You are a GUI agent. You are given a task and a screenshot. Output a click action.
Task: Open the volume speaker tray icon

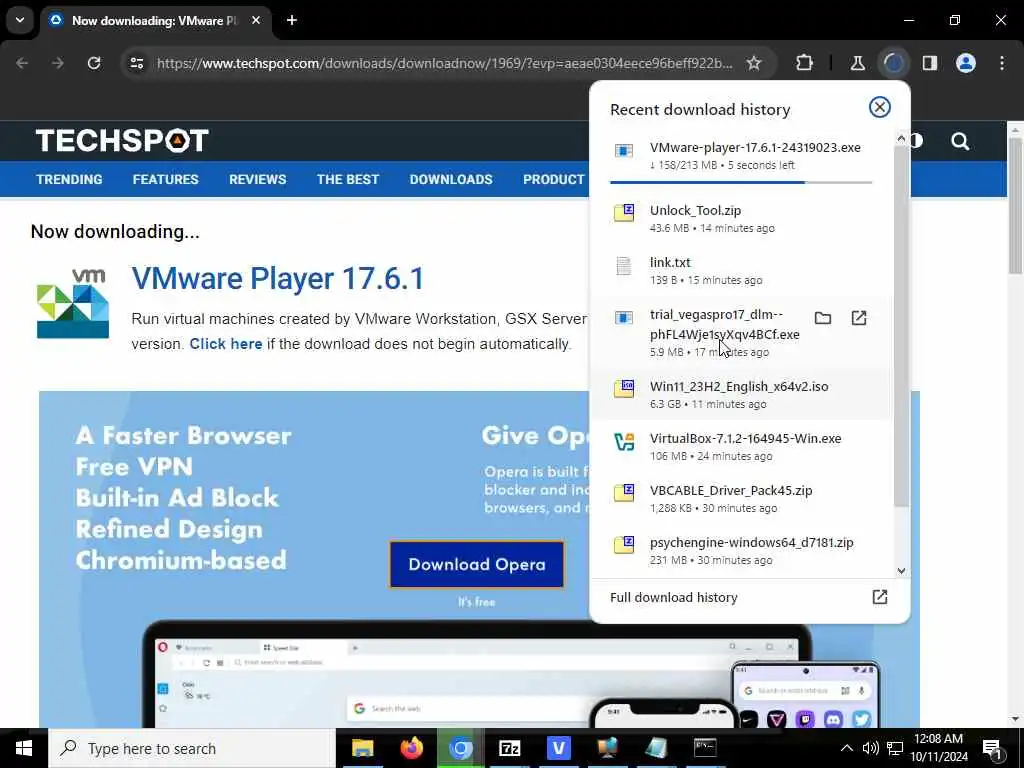coord(870,748)
